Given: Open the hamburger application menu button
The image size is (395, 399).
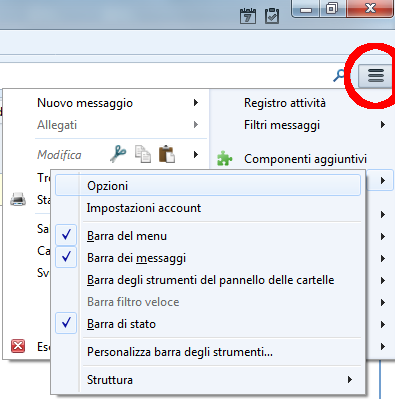Looking at the screenshot, I should (x=375, y=76).
